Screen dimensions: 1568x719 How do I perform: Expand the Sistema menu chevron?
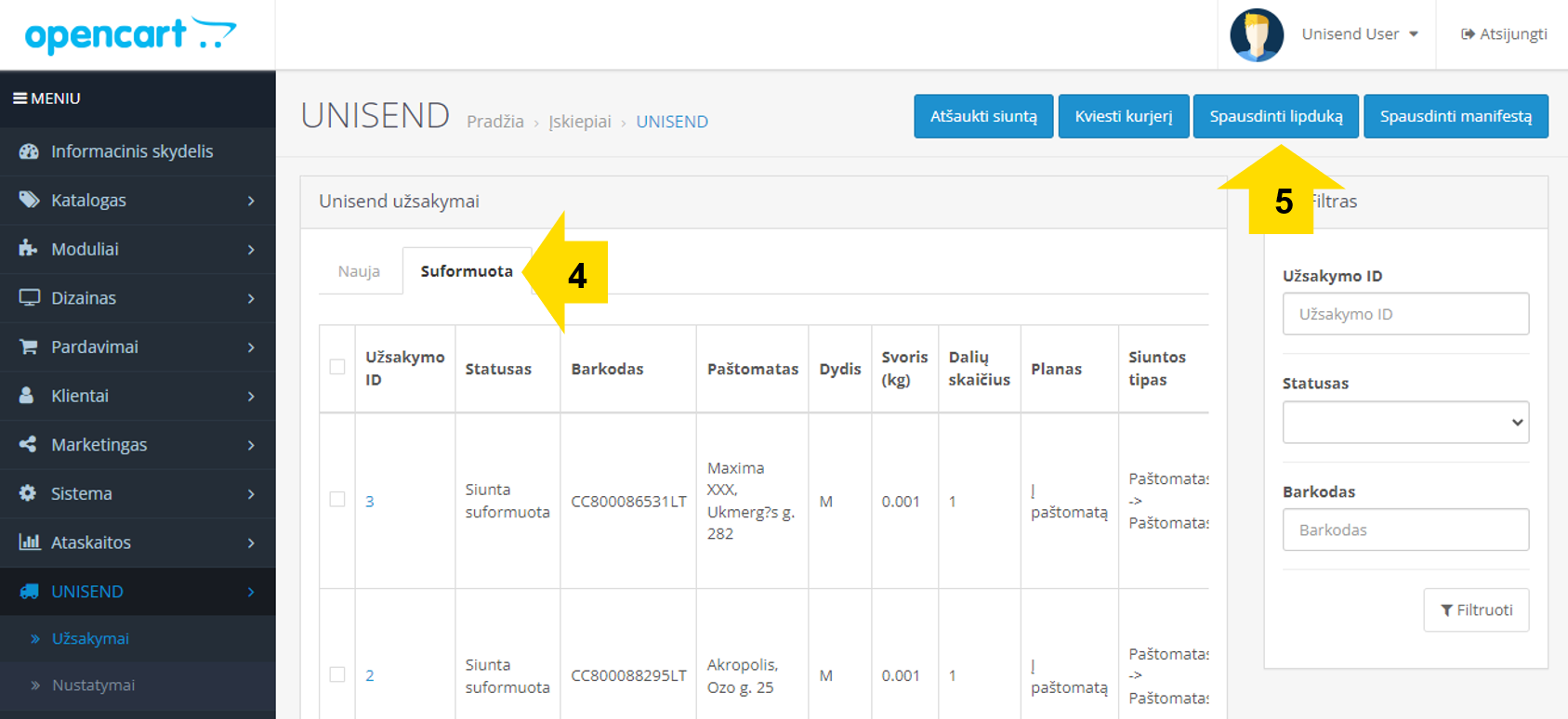tap(251, 494)
